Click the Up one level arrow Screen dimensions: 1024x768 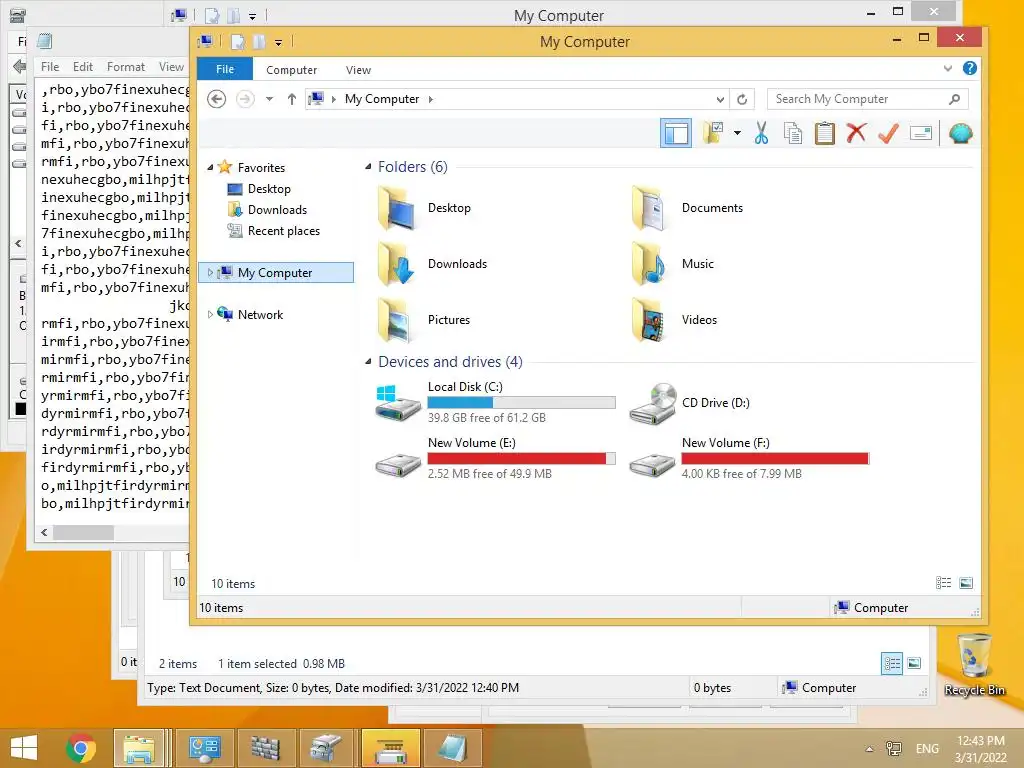[x=291, y=99]
